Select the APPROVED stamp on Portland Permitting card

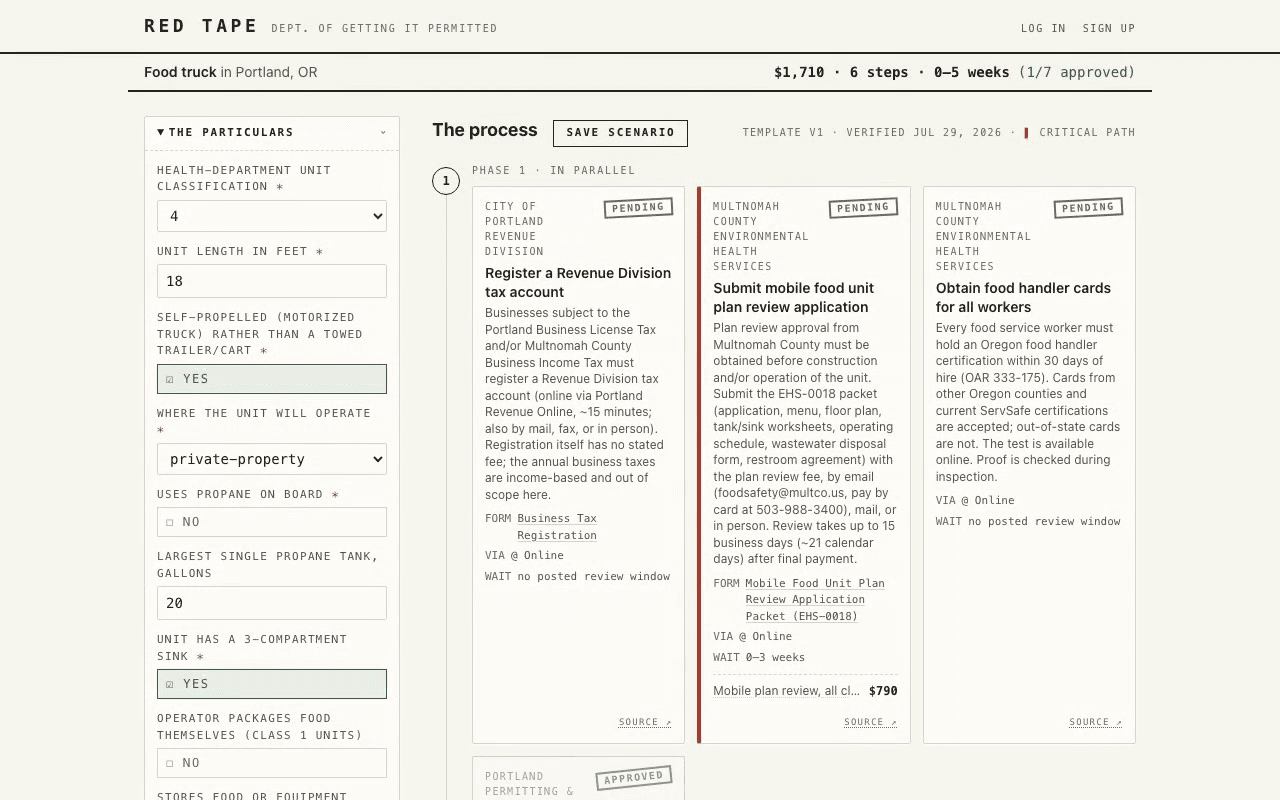[x=634, y=778]
